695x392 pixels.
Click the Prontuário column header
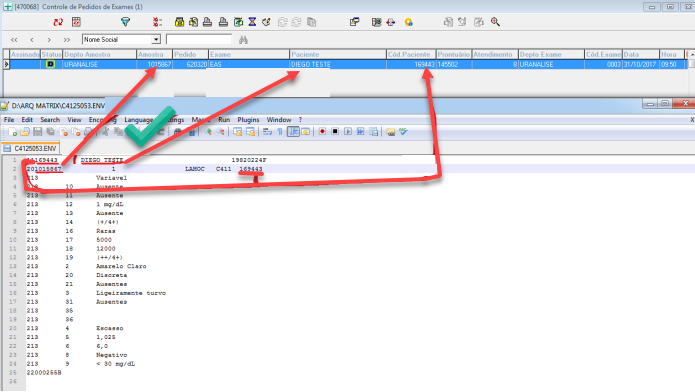[454, 55]
